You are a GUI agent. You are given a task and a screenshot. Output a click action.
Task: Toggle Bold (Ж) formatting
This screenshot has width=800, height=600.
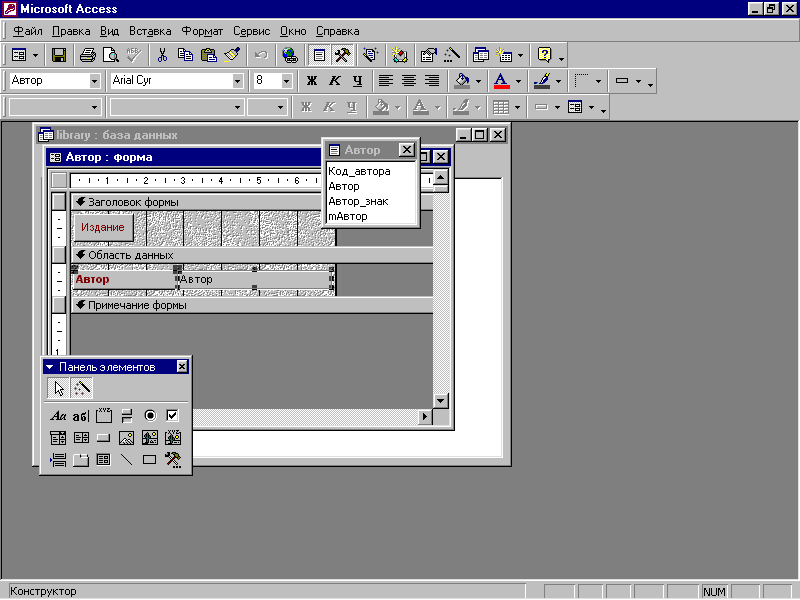pyautogui.click(x=311, y=81)
